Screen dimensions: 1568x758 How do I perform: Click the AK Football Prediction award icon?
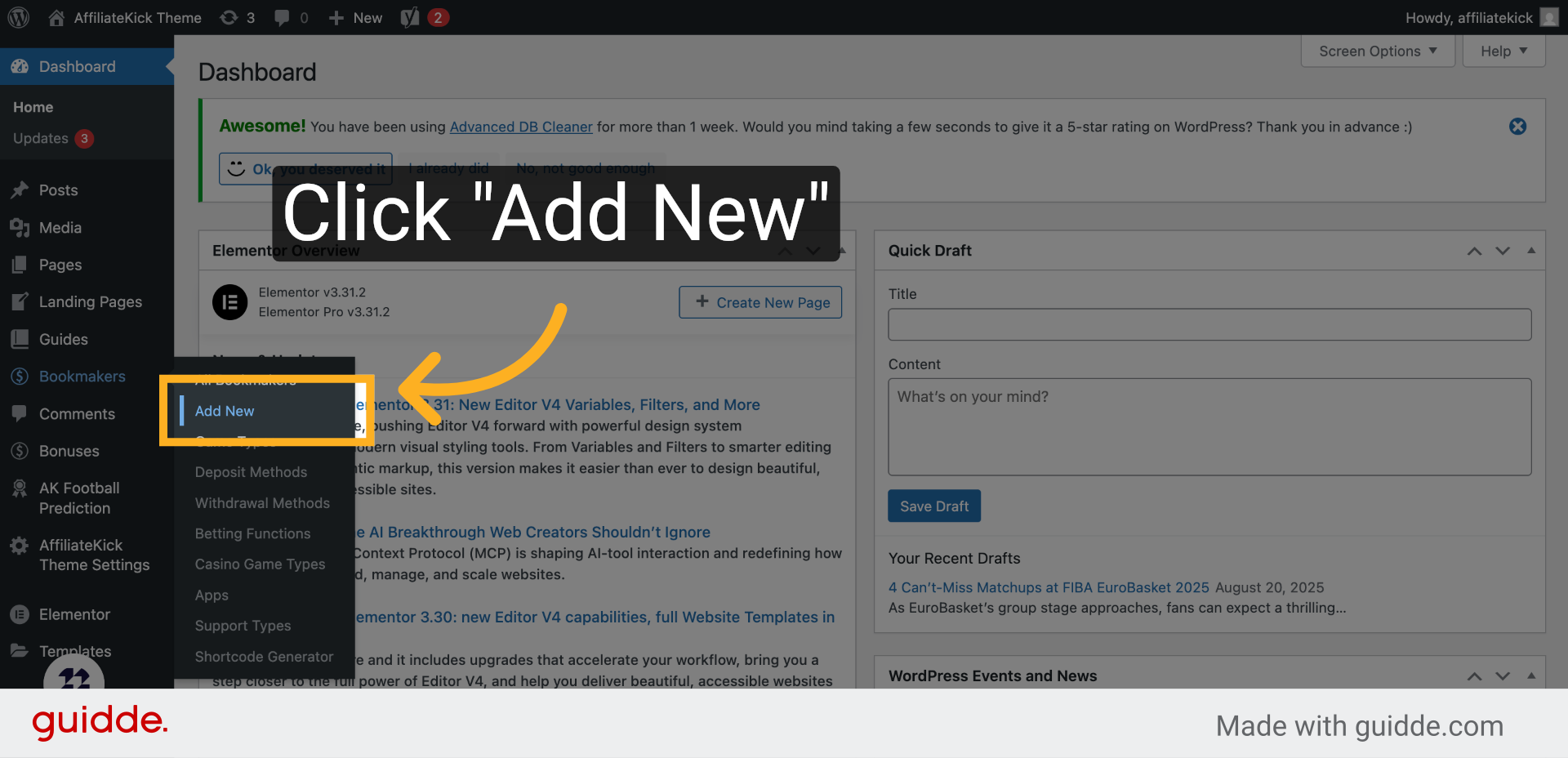pyautogui.click(x=20, y=488)
